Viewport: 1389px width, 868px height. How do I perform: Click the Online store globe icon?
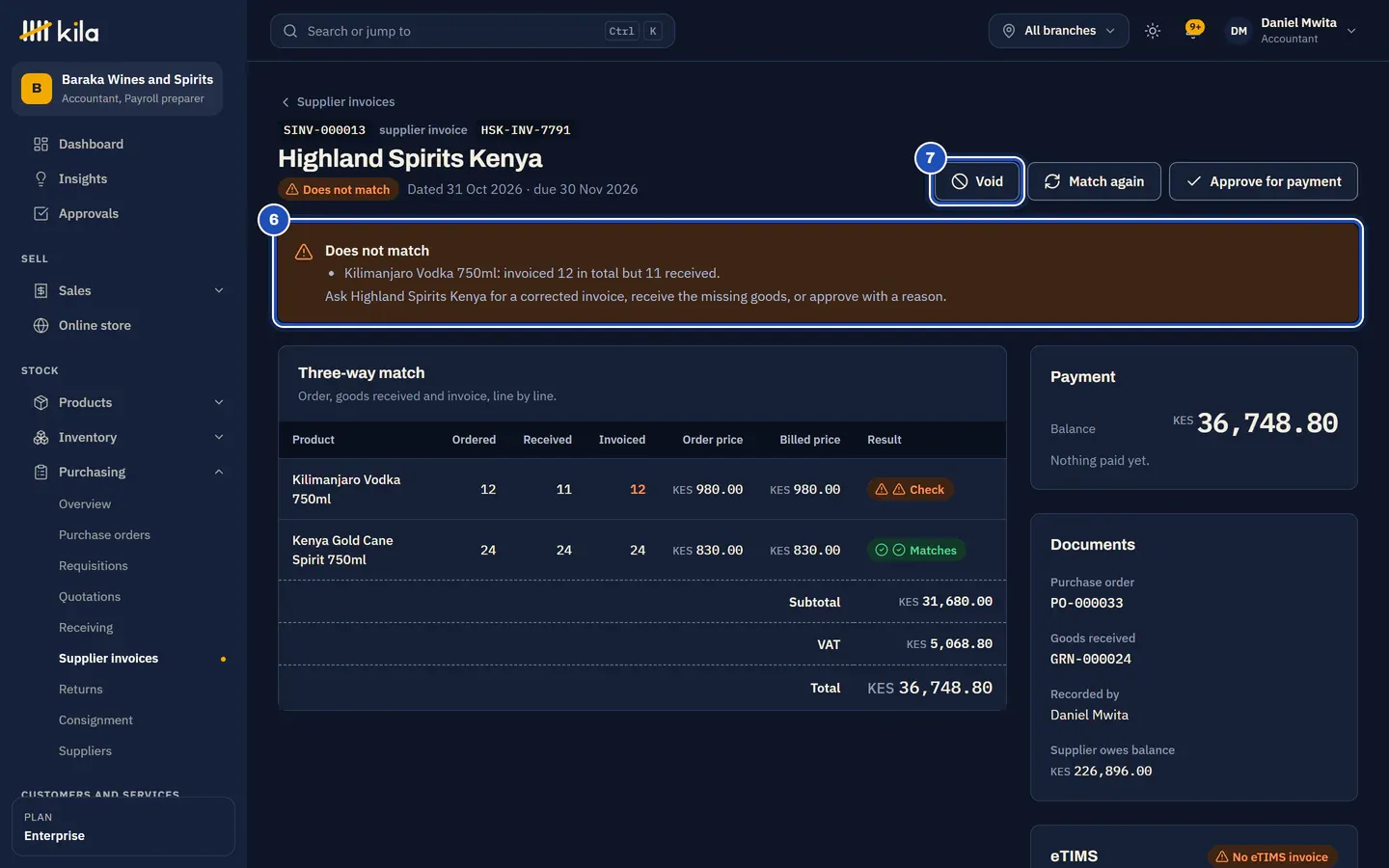pyautogui.click(x=41, y=326)
